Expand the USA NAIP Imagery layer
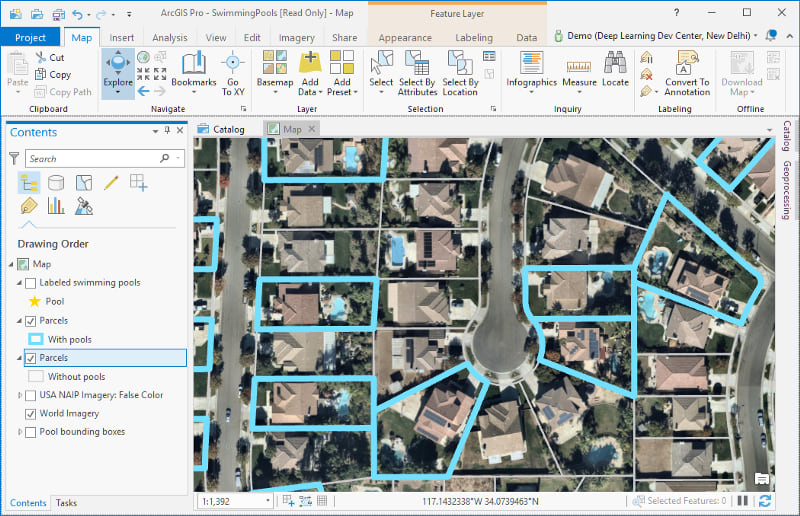 20,395
